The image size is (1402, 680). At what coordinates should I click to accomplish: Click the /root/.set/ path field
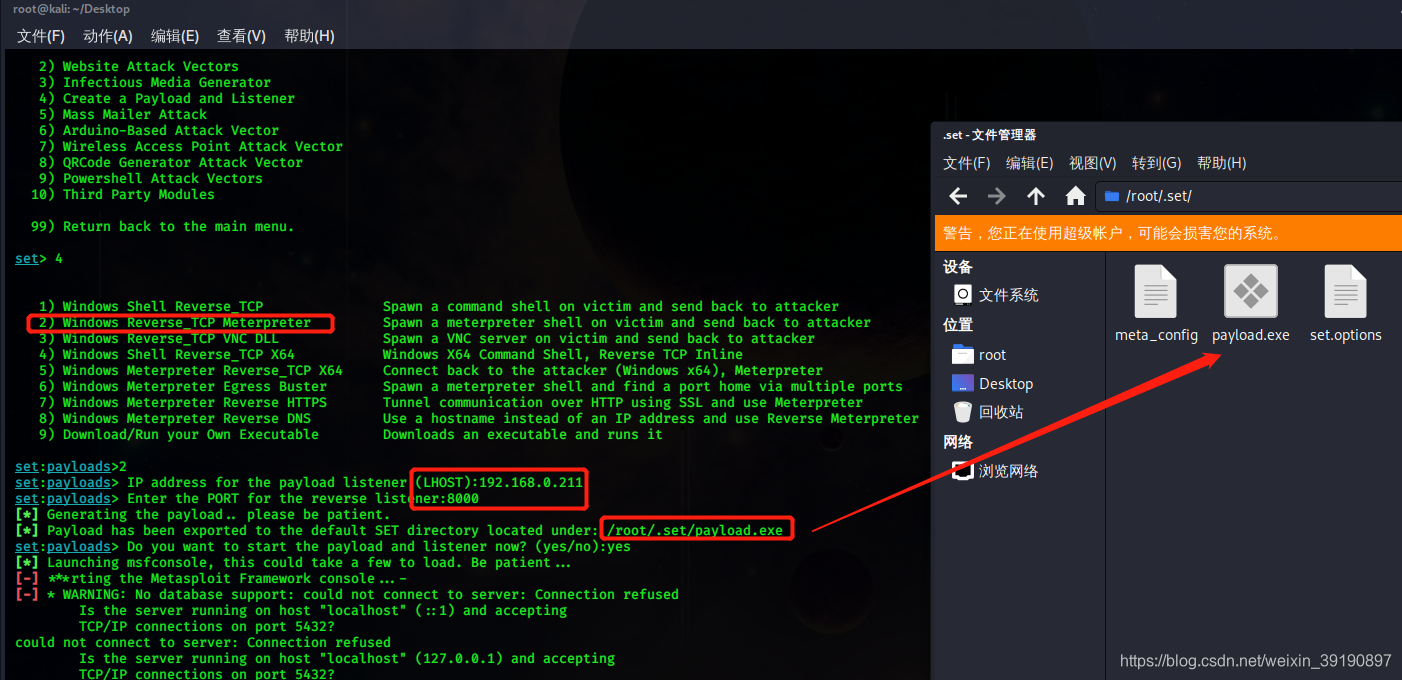click(x=1249, y=196)
